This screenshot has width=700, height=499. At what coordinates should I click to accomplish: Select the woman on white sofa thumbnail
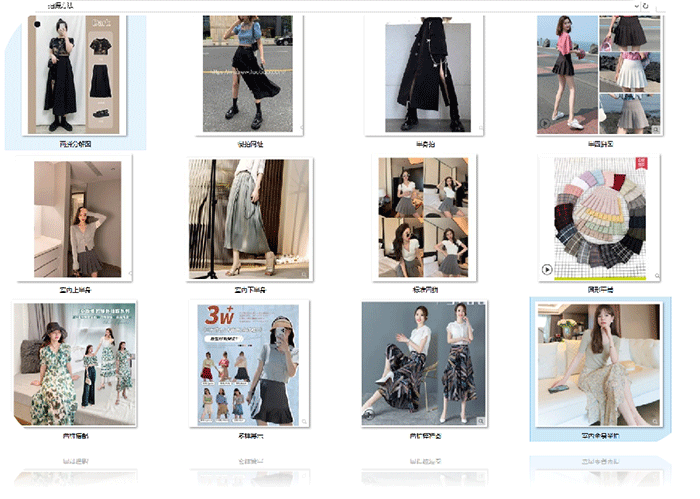tap(598, 364)
